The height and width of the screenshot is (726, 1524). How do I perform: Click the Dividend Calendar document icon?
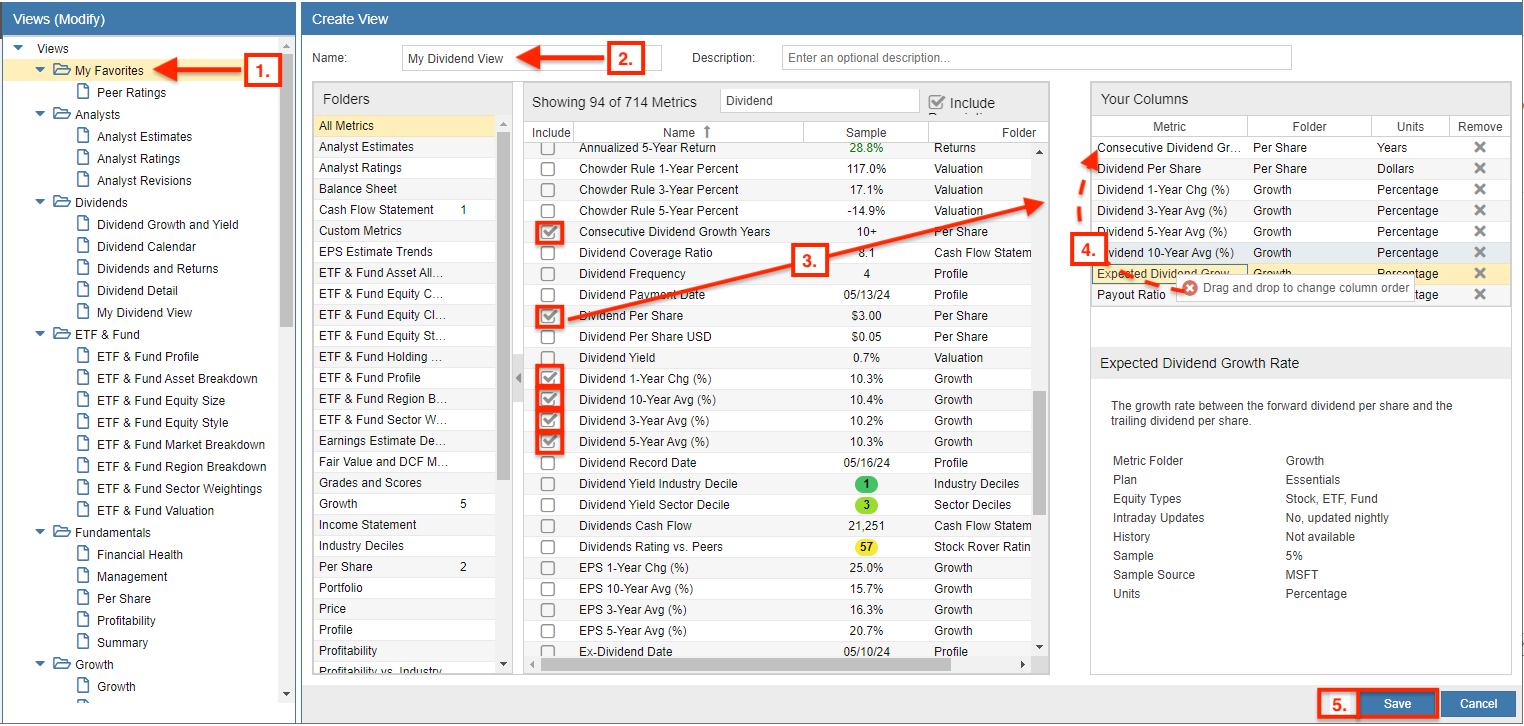click(84, 246)
